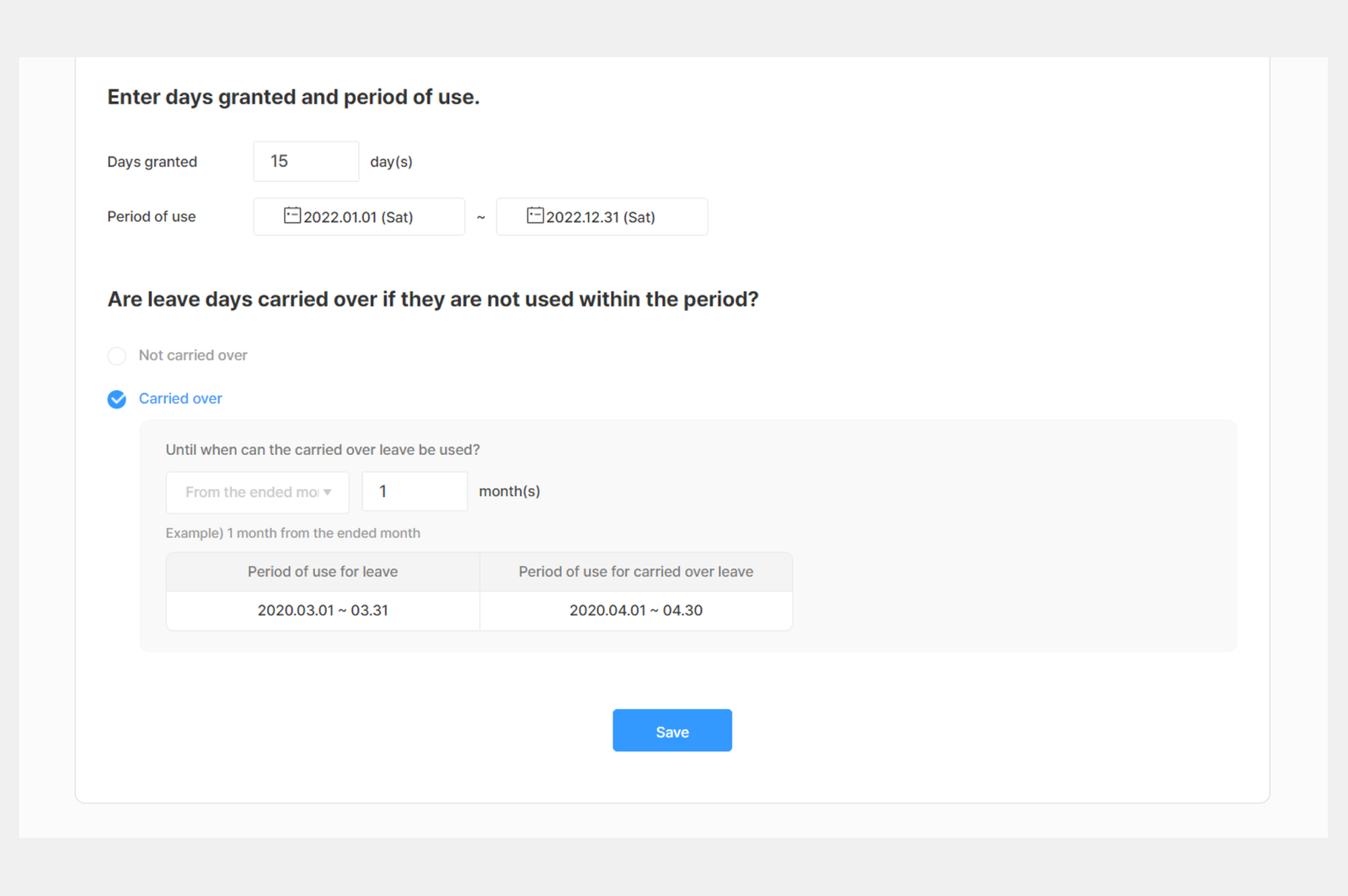Click the Days granted field showing 15
The image size is (1348, 896).
coord(306,161)
